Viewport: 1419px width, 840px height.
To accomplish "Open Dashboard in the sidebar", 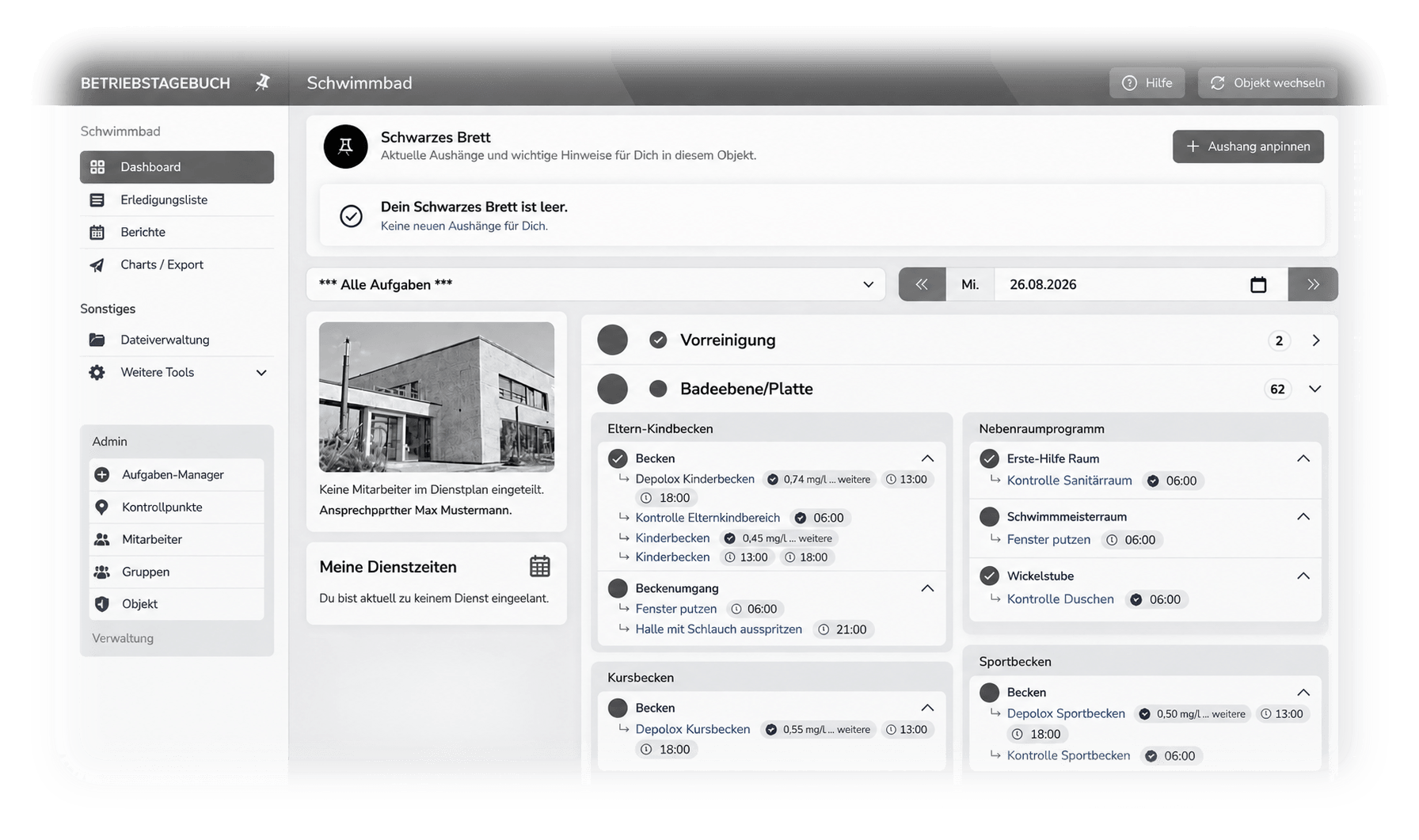I will 177,167.
